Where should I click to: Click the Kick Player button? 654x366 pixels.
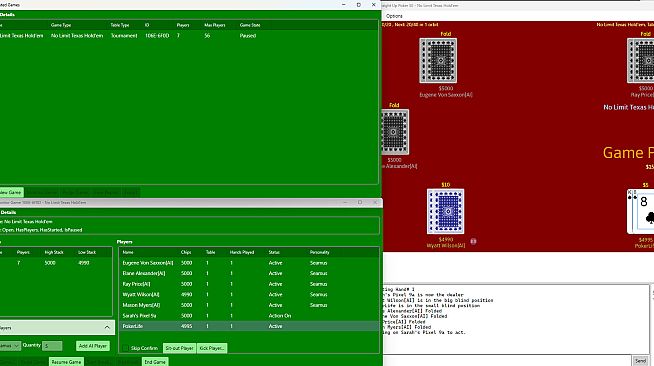pos(212,348)
